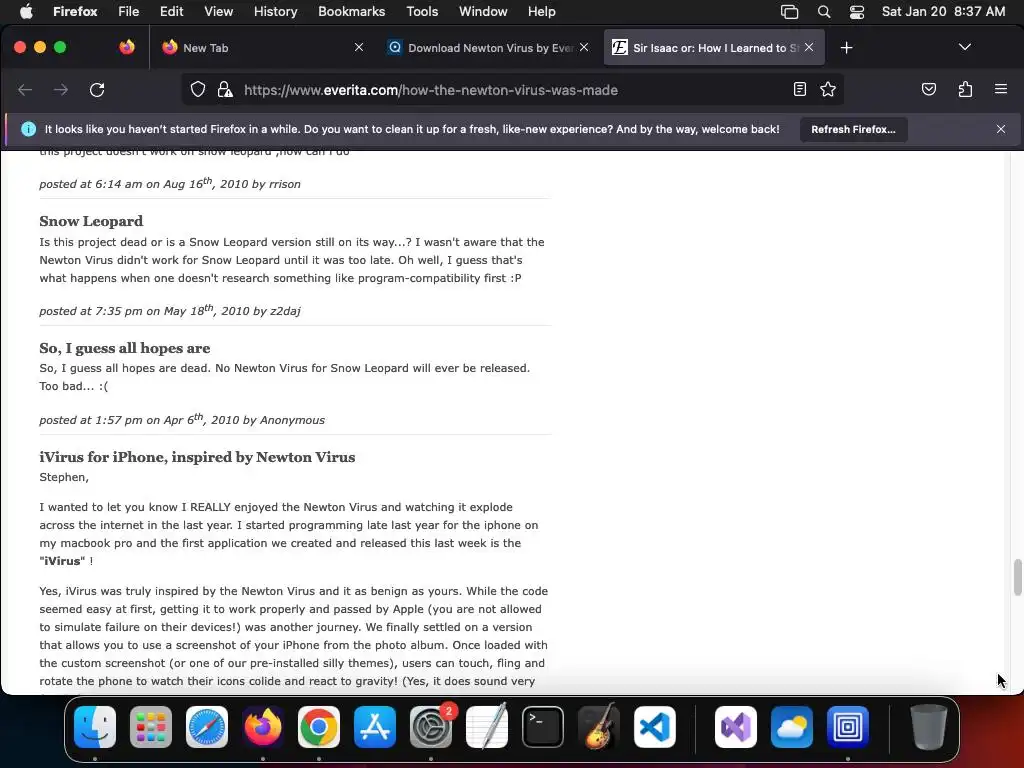Click the Refresh Firefox… button
This screenshot has width=1024, height=768.
click(x=853, y=129)
